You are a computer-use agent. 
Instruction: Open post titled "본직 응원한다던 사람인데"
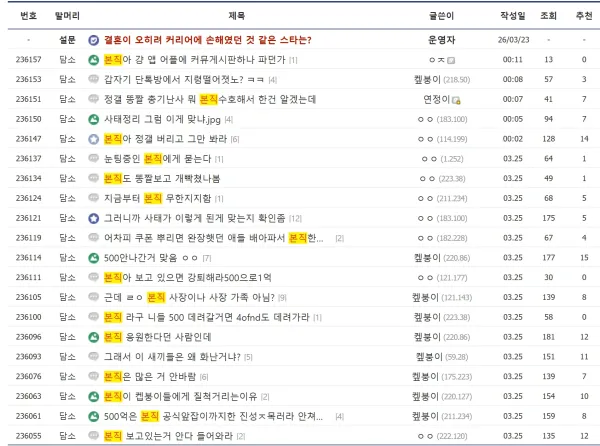(158, 337)
